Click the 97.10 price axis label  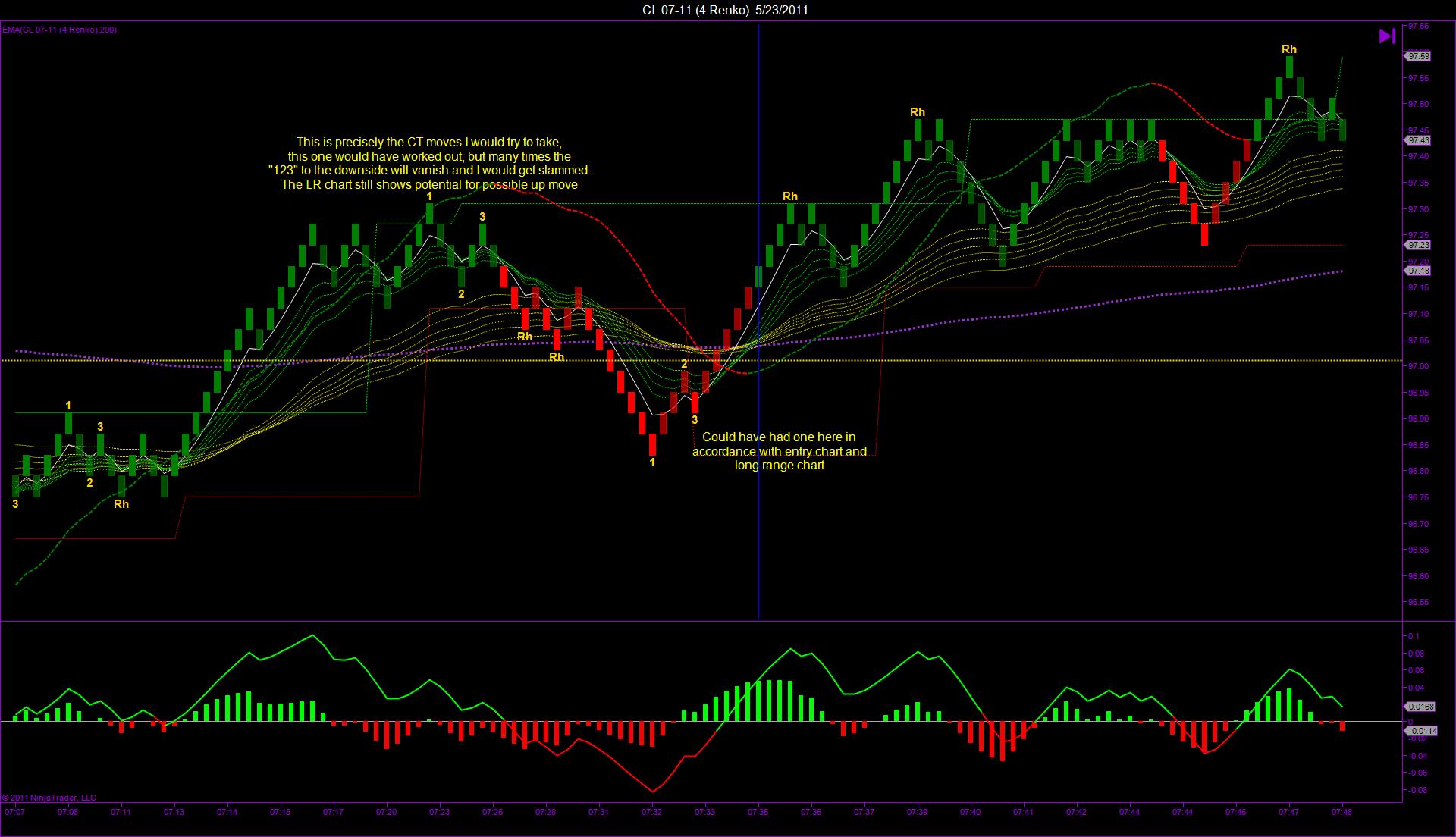coord(1419,314)
